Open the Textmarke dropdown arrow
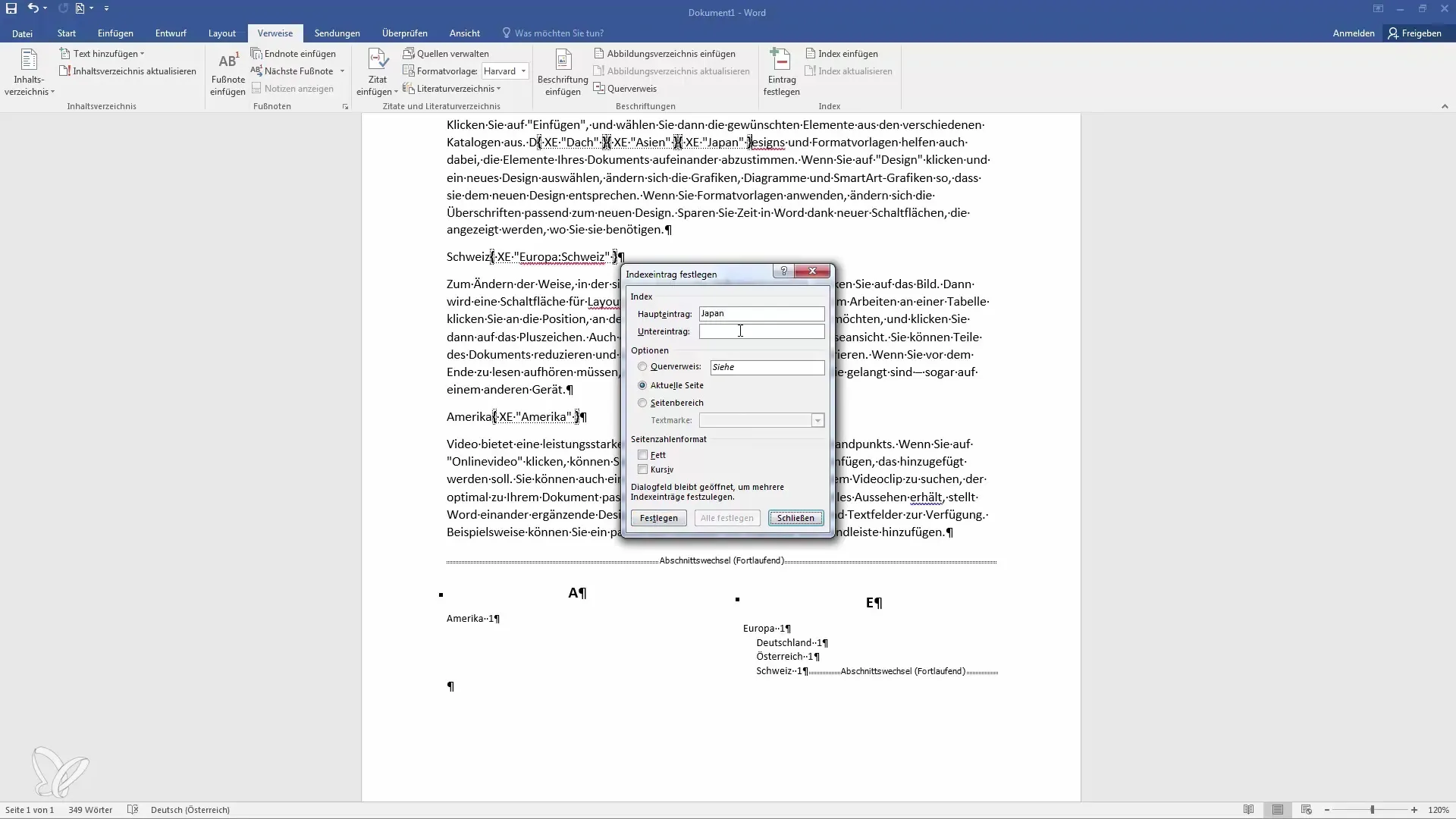The image size is (1456, 819). 817,420
